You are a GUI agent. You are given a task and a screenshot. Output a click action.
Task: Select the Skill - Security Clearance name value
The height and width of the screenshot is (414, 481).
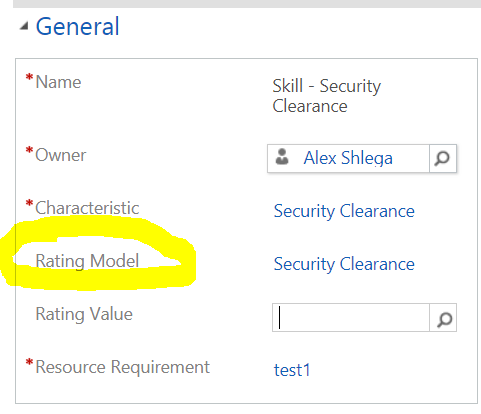pos(327,96)
